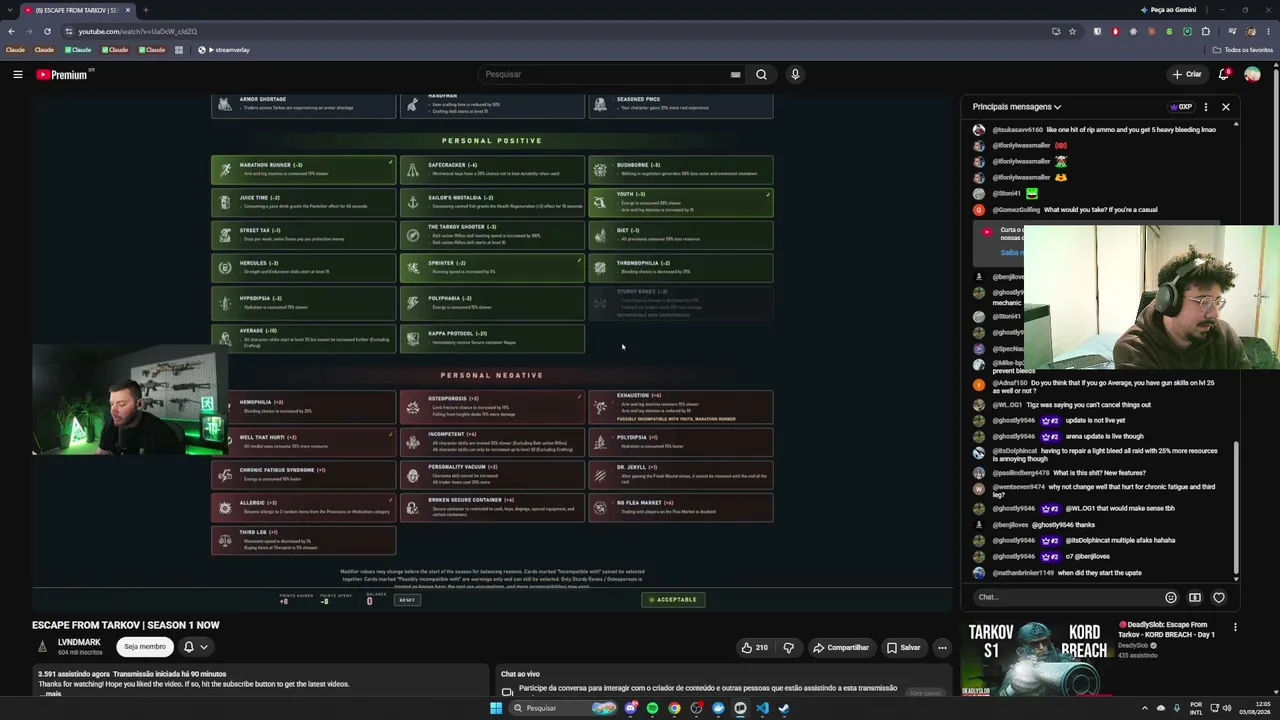Open the chat emoji picker
Viewport: 1280px width, 720px height.
click(1171, 597)
